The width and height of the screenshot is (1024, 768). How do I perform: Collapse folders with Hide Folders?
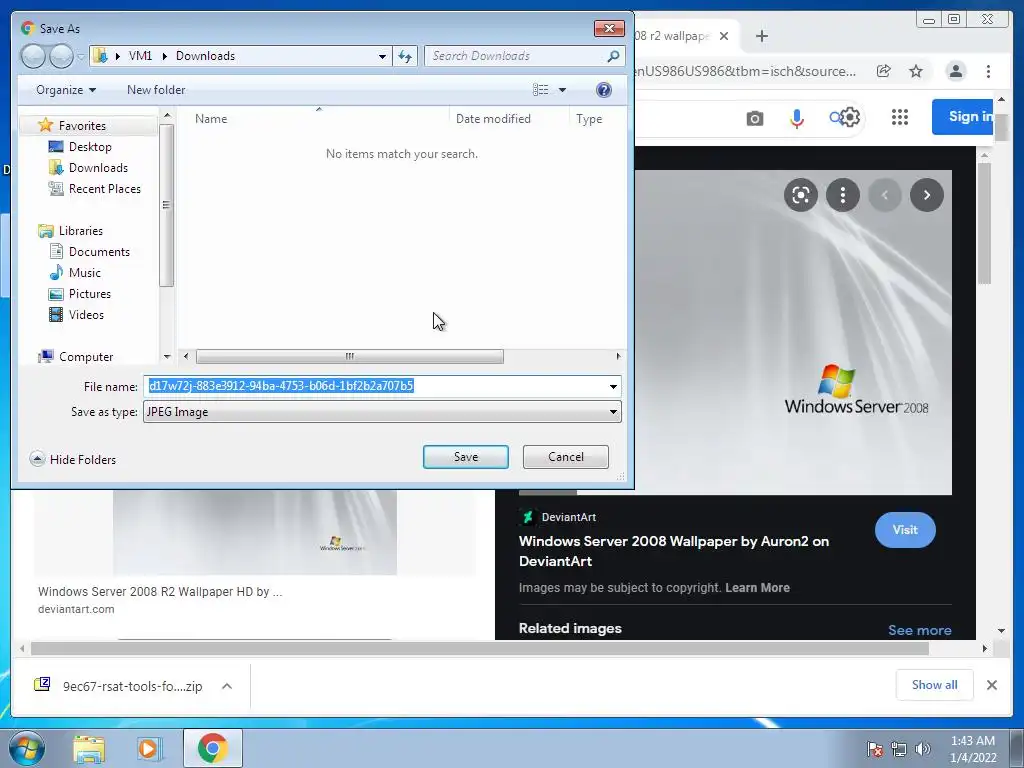coord(73,460)
